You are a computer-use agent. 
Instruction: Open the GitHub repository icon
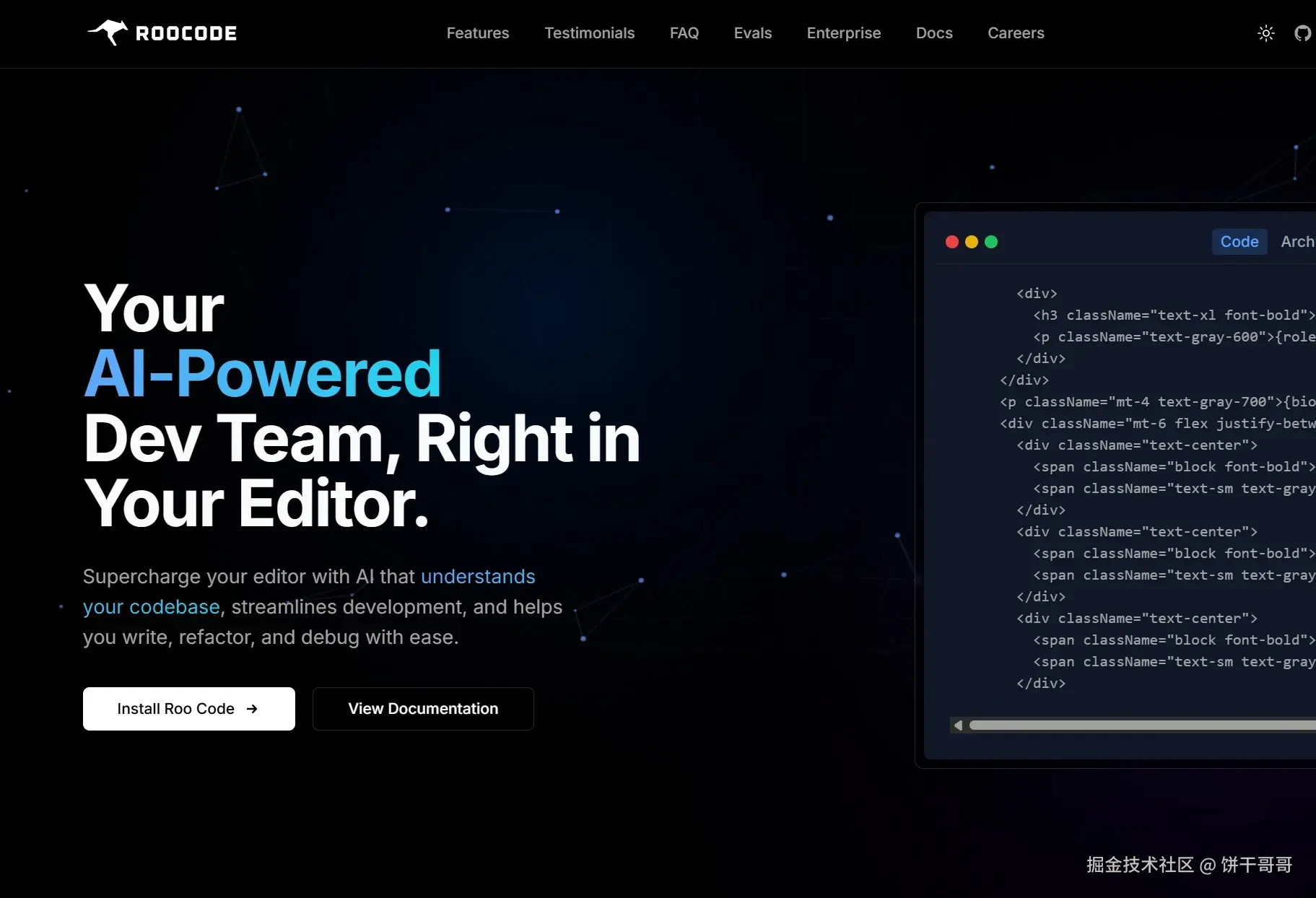(x=1303, y=33)
